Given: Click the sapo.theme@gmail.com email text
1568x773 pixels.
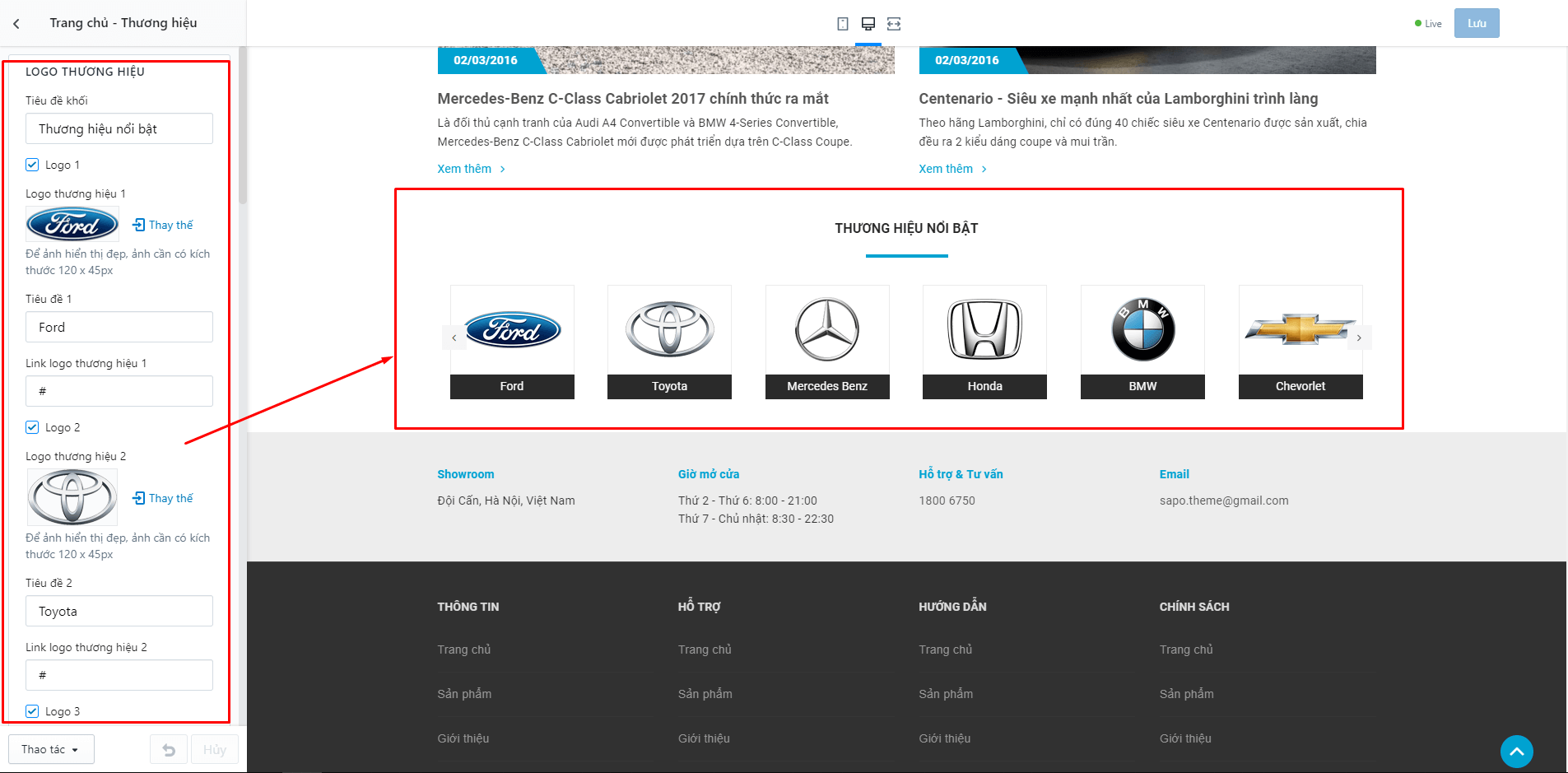Looking at the screenshot, I should [1224, 501].
